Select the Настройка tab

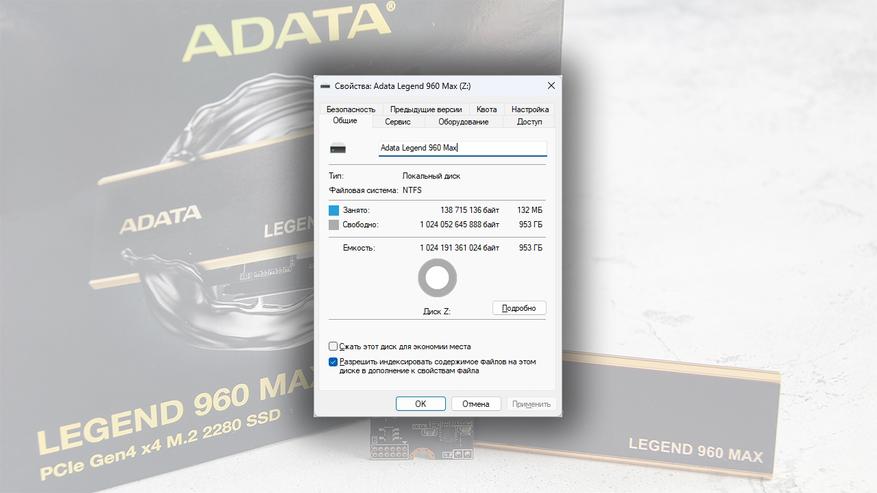point(530,109)
